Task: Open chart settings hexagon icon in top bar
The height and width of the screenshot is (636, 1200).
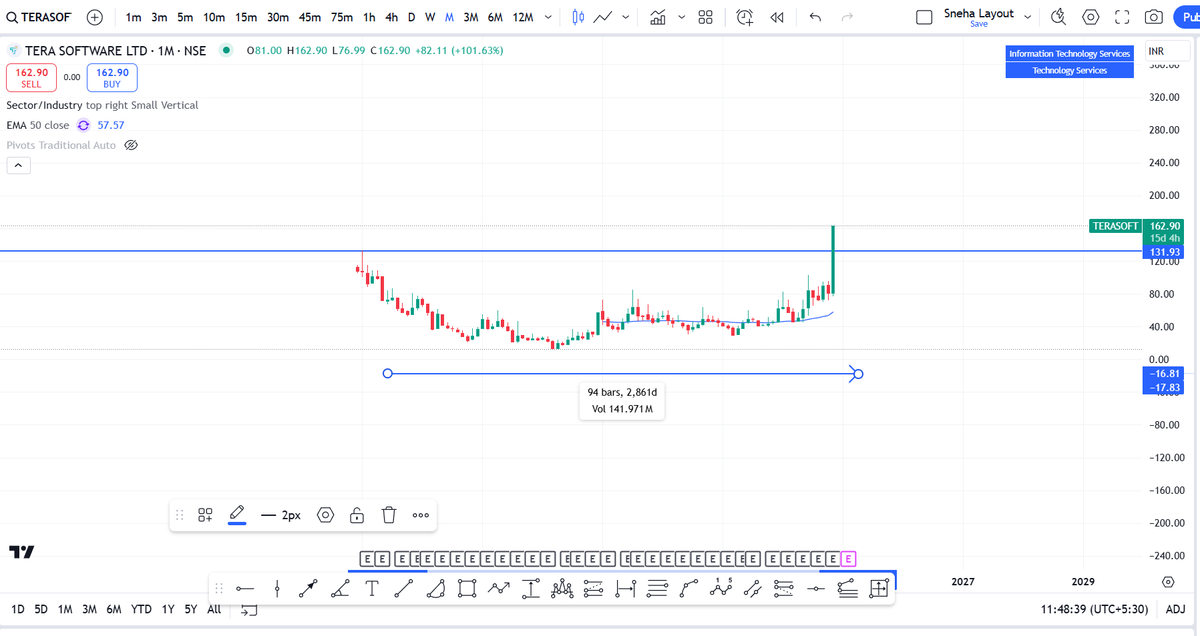Action: pos(1091,18)
